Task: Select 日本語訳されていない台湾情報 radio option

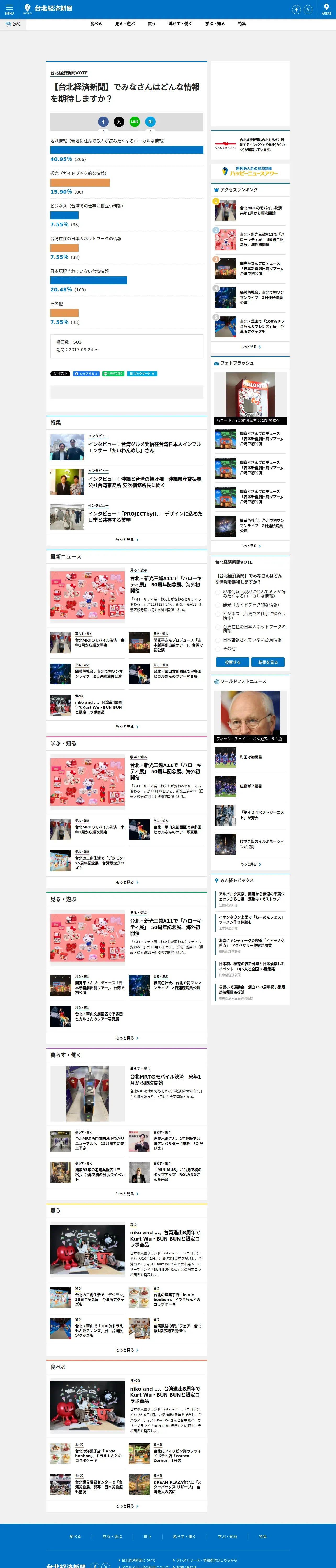Action: (218, 640)
